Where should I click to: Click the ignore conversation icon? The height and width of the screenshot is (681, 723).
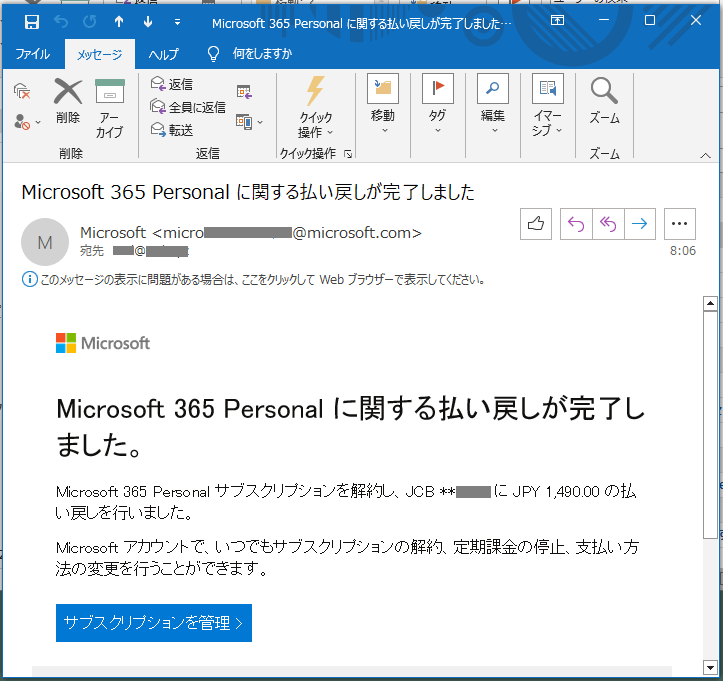pyautogui.click(x=22, y=91)
